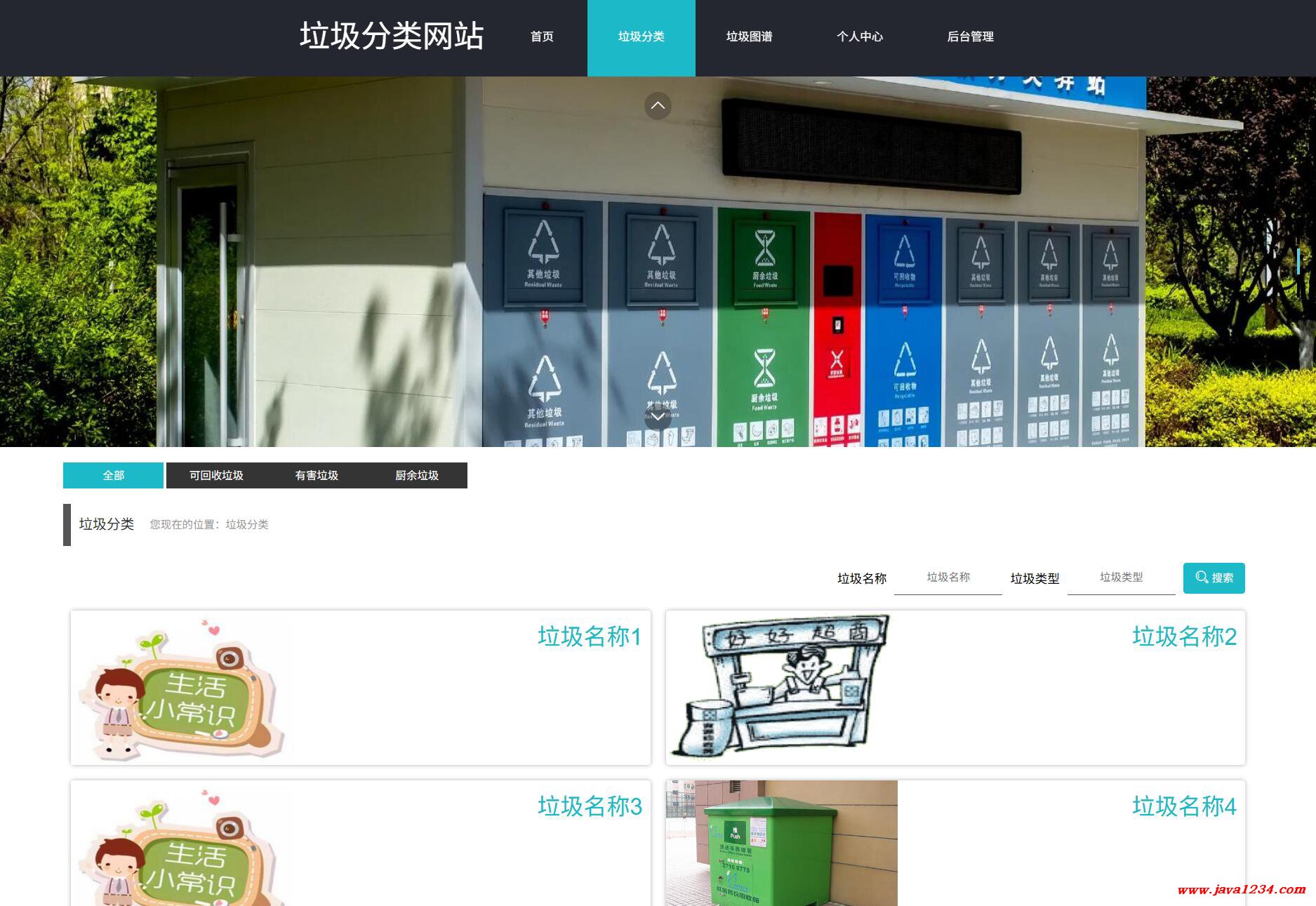This screenshot has height=906, width=1316.
Task: Click the 生活小常识 thumbnail of 垃圾名称3
Action: click(182, 846)
